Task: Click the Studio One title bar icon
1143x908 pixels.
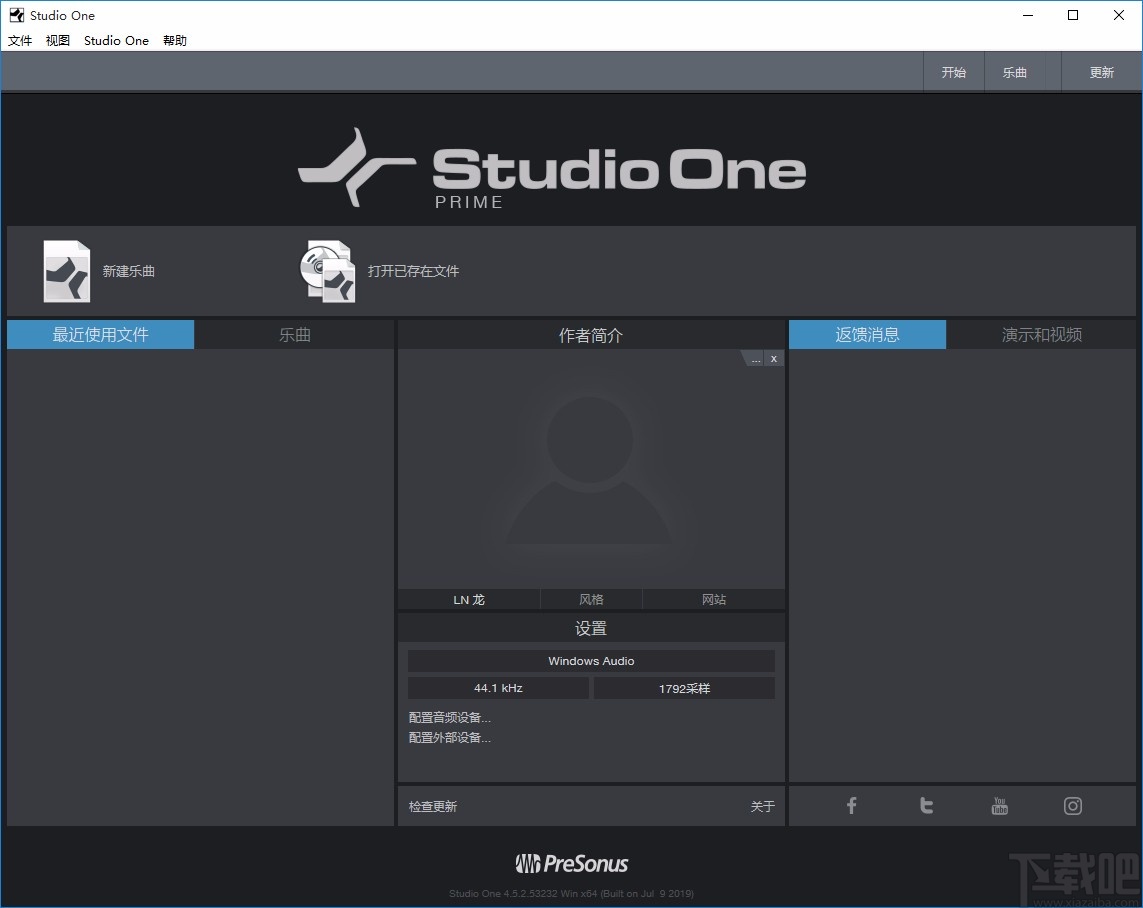Action: coord(16,15)
